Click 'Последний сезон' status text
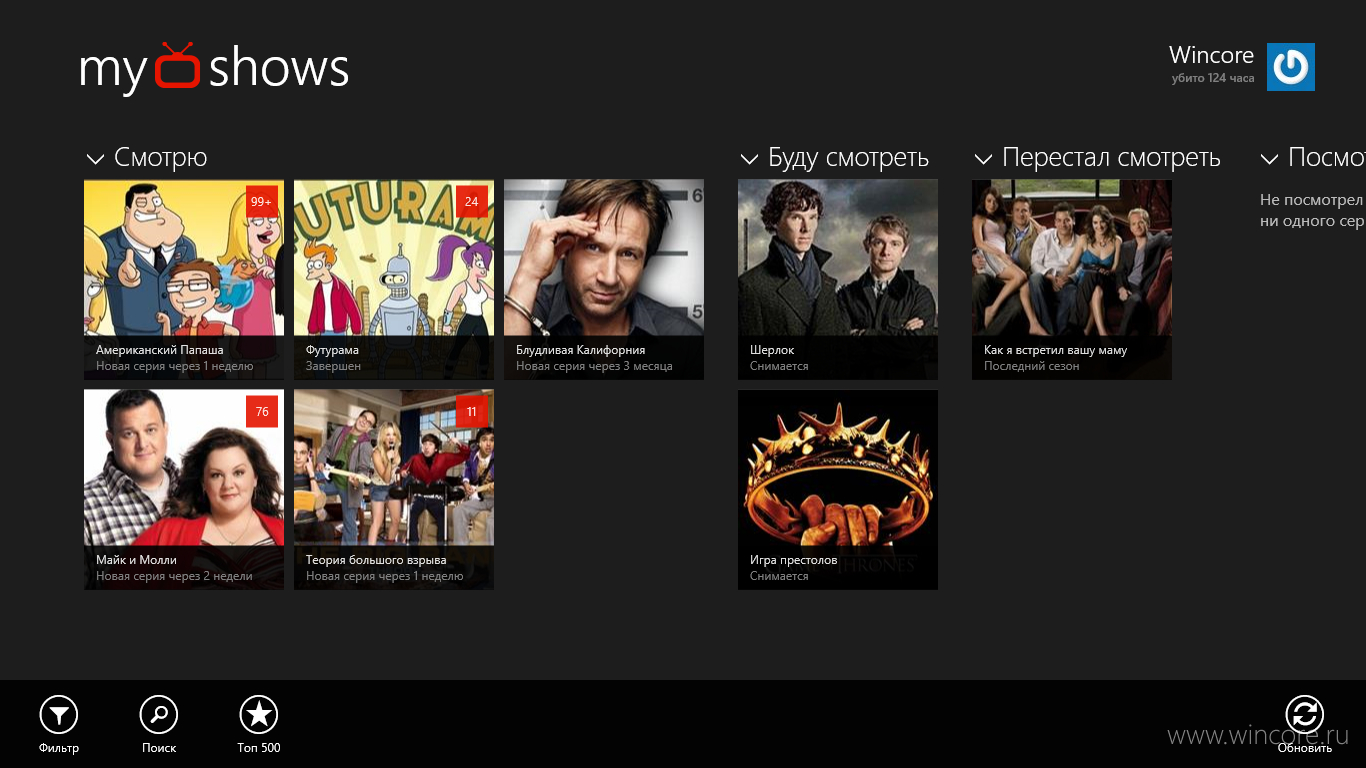This screenshot has width=1366, height=768. pyautogui.click(x=1032, y=366)
